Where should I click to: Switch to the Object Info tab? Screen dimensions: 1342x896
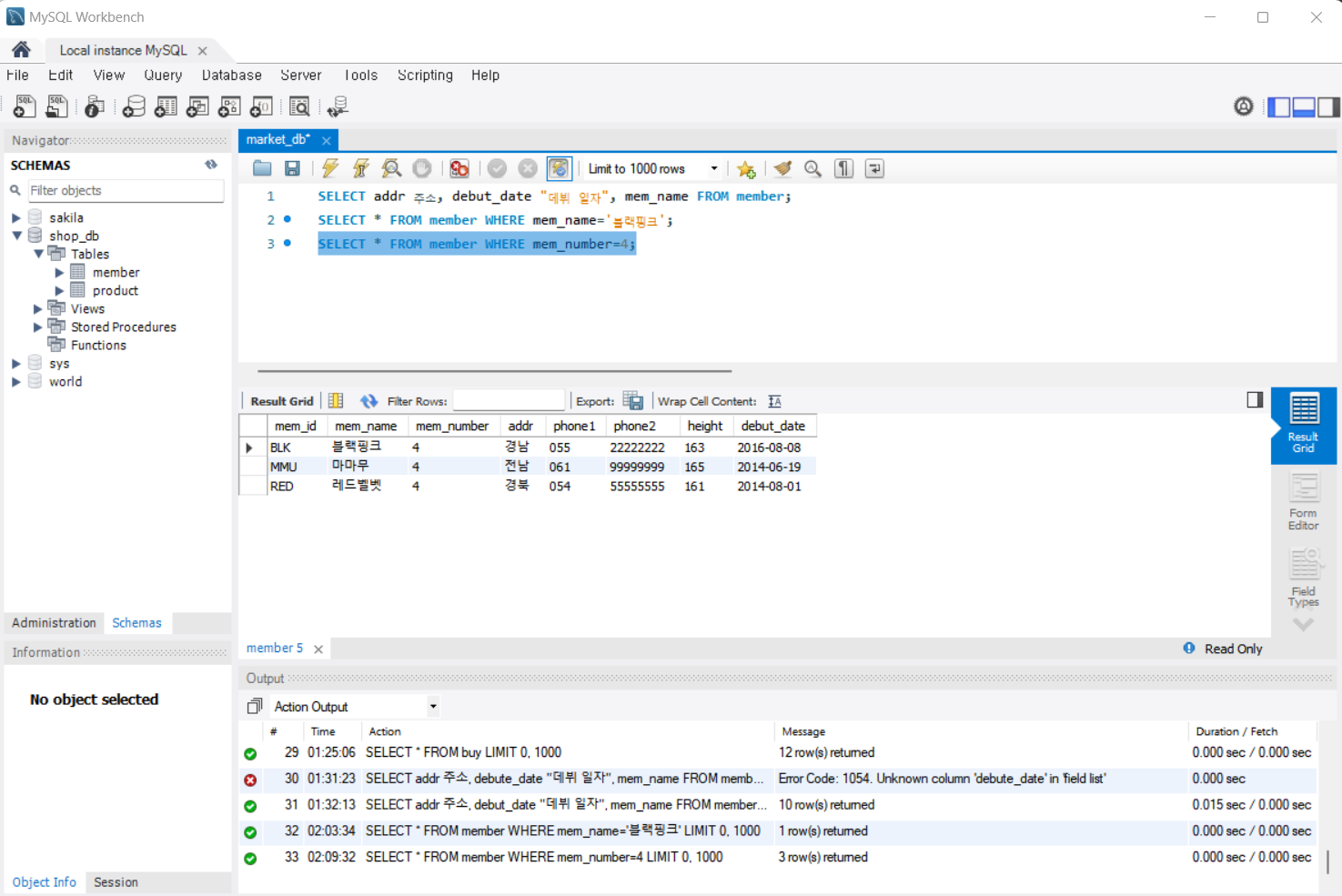44,882
